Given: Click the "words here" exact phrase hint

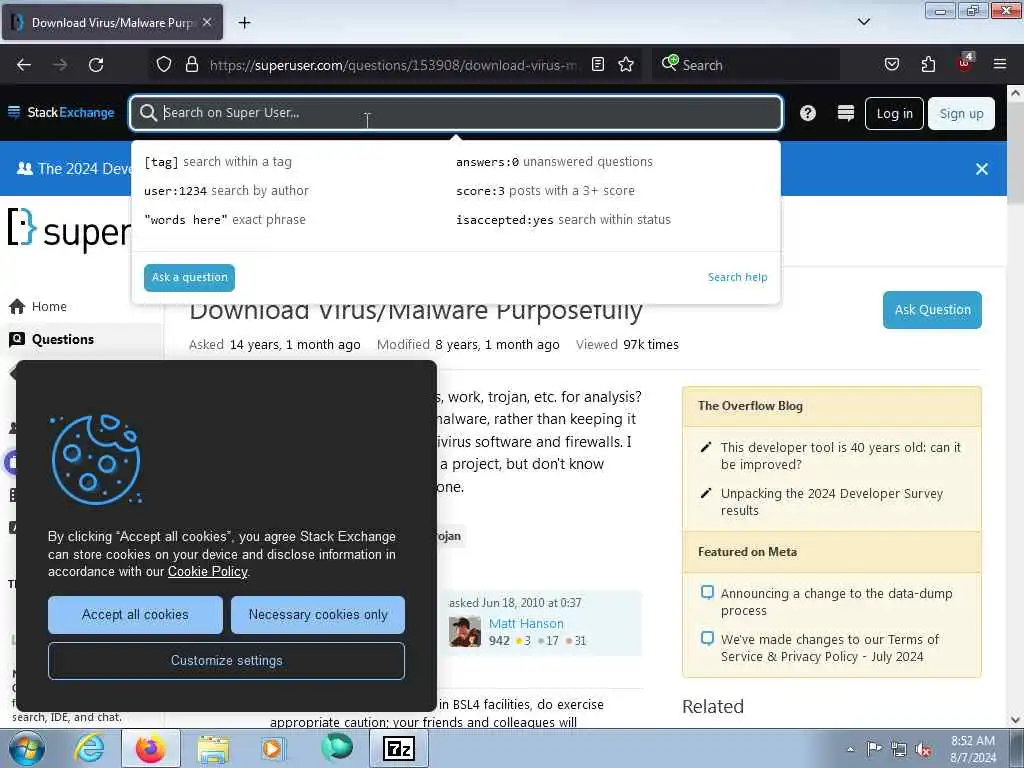Looking at the screenshot, I should click(x=225, y=219).
